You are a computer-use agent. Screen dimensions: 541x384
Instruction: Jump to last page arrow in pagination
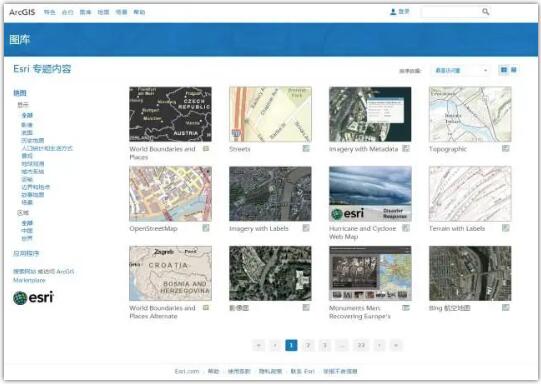click(396, 345)
